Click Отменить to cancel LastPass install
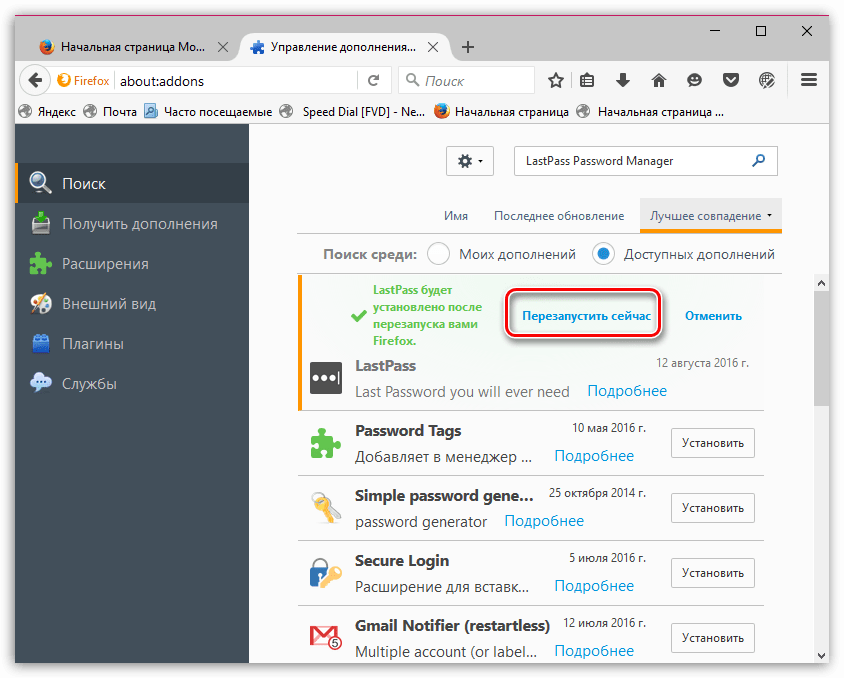This screenshot has width=844, height=678. tap(713, 316)
